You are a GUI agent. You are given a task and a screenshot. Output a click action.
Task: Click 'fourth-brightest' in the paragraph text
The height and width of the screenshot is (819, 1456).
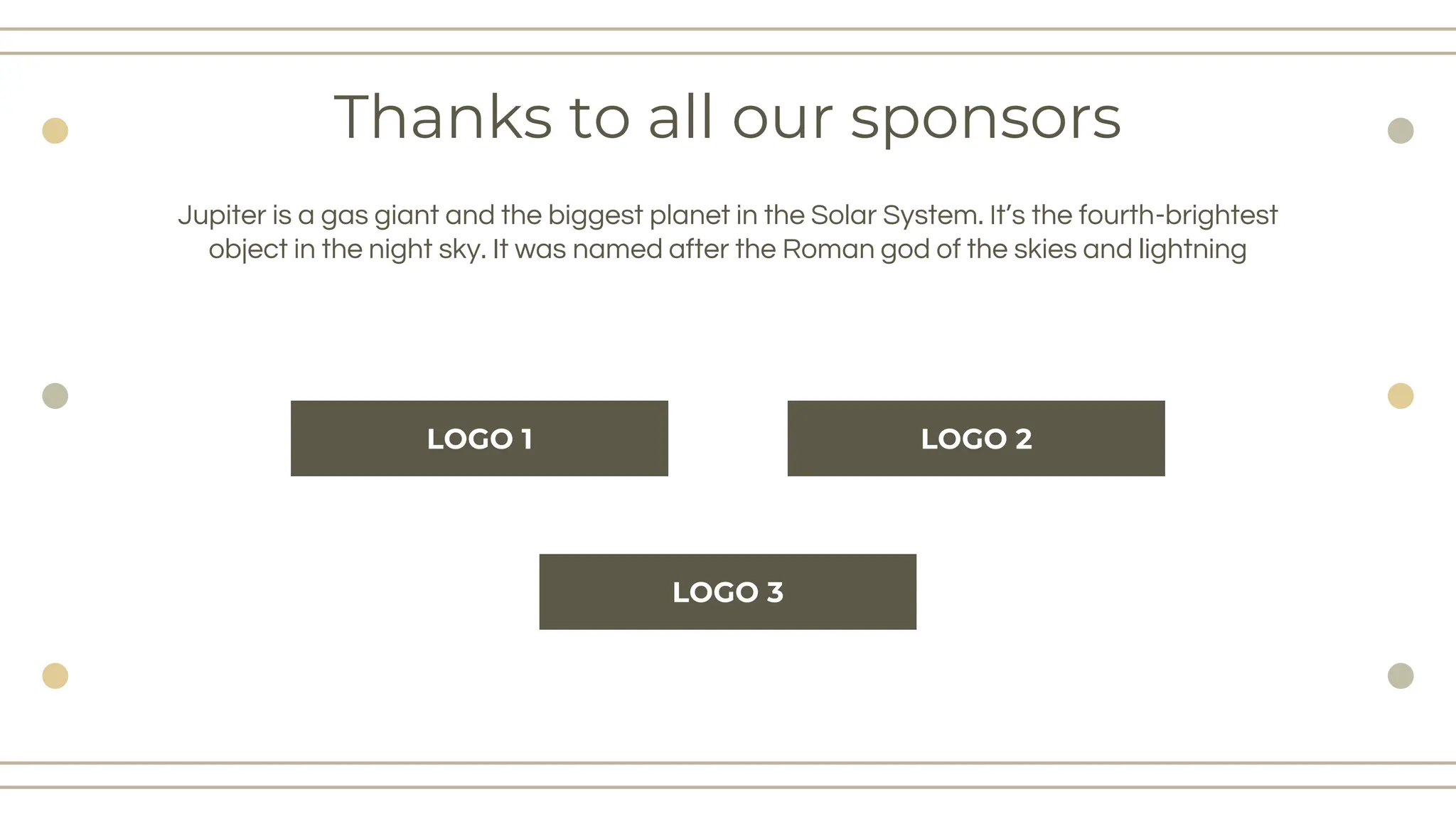point(1177,215)
